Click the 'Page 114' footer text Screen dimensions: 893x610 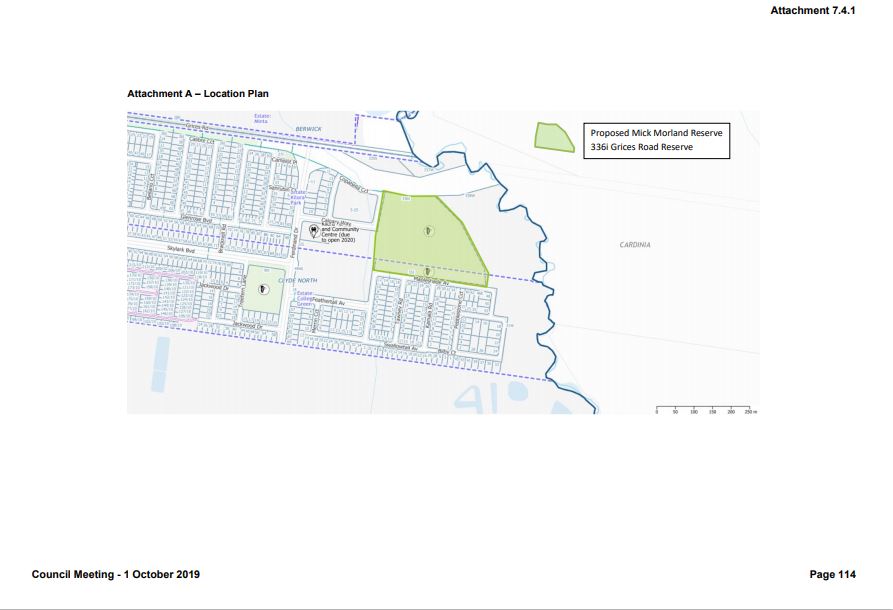832,574
